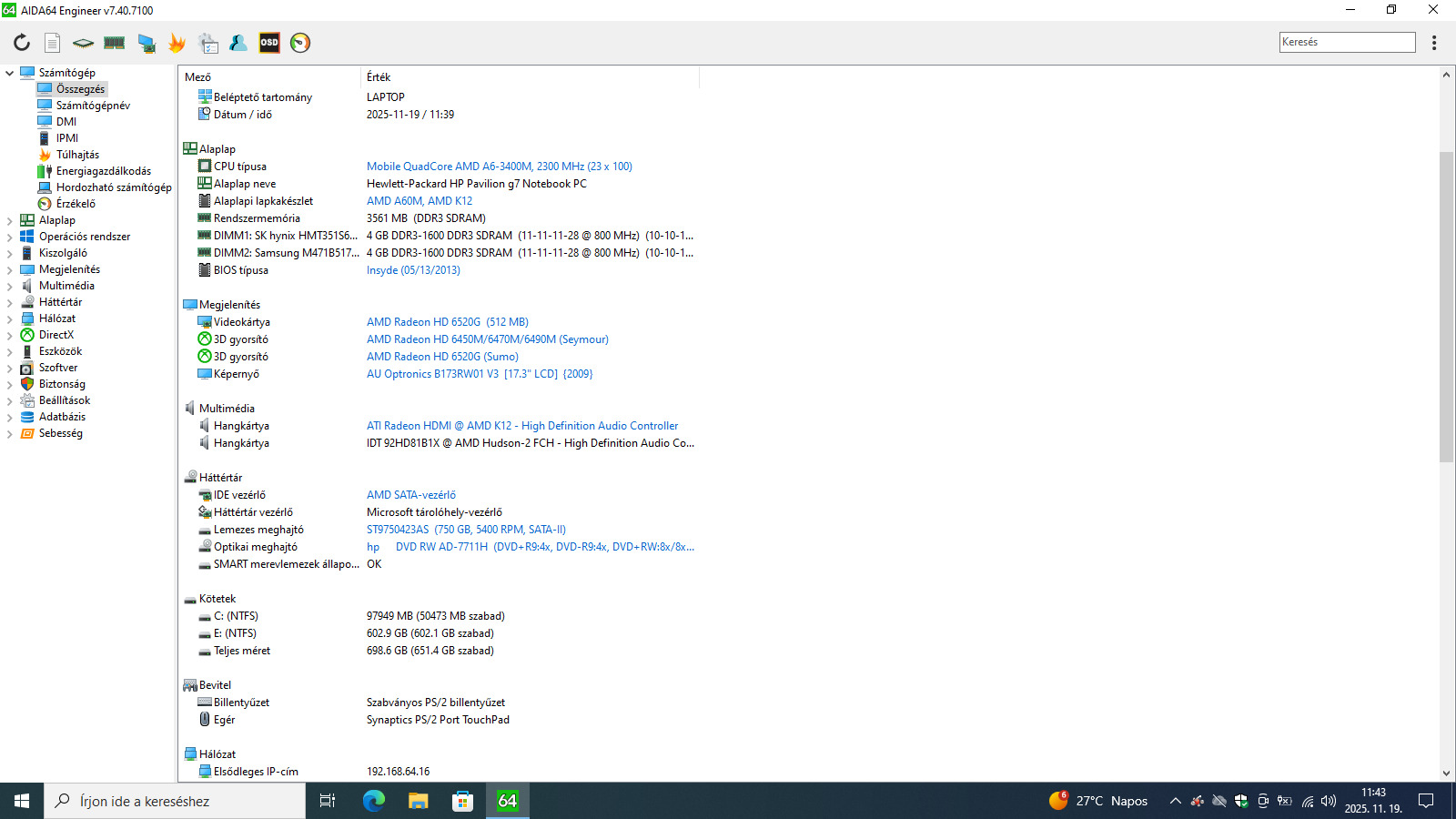The height and width of the screenshot is (819, 1456).
Task: Click the CPU chip toolbar icon
Action: (x=83, y=43)
